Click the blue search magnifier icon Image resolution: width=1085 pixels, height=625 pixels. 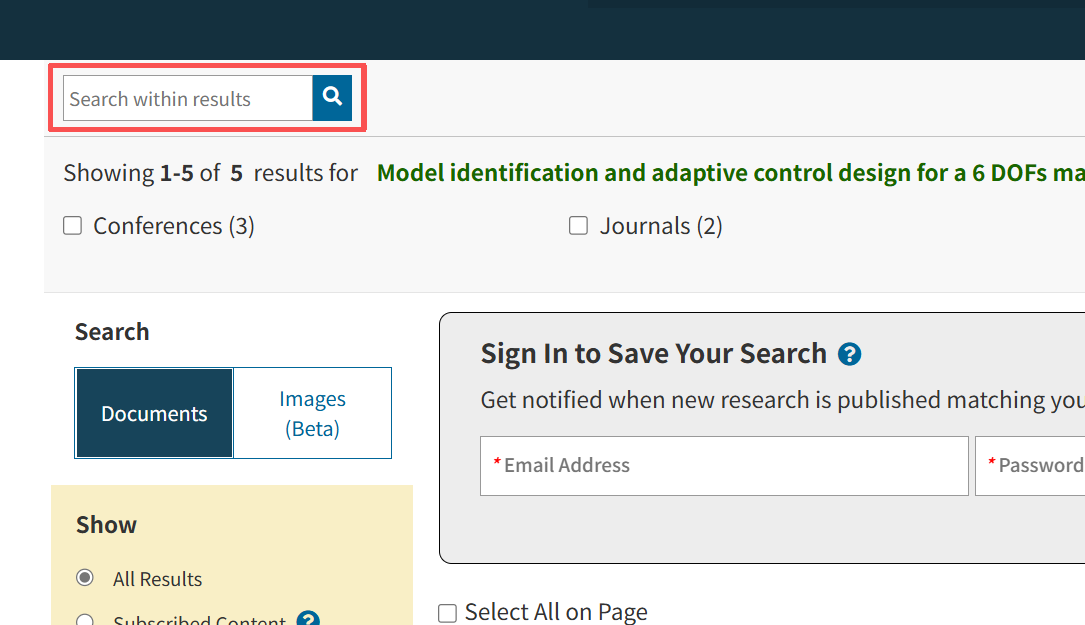pos(331,97)
